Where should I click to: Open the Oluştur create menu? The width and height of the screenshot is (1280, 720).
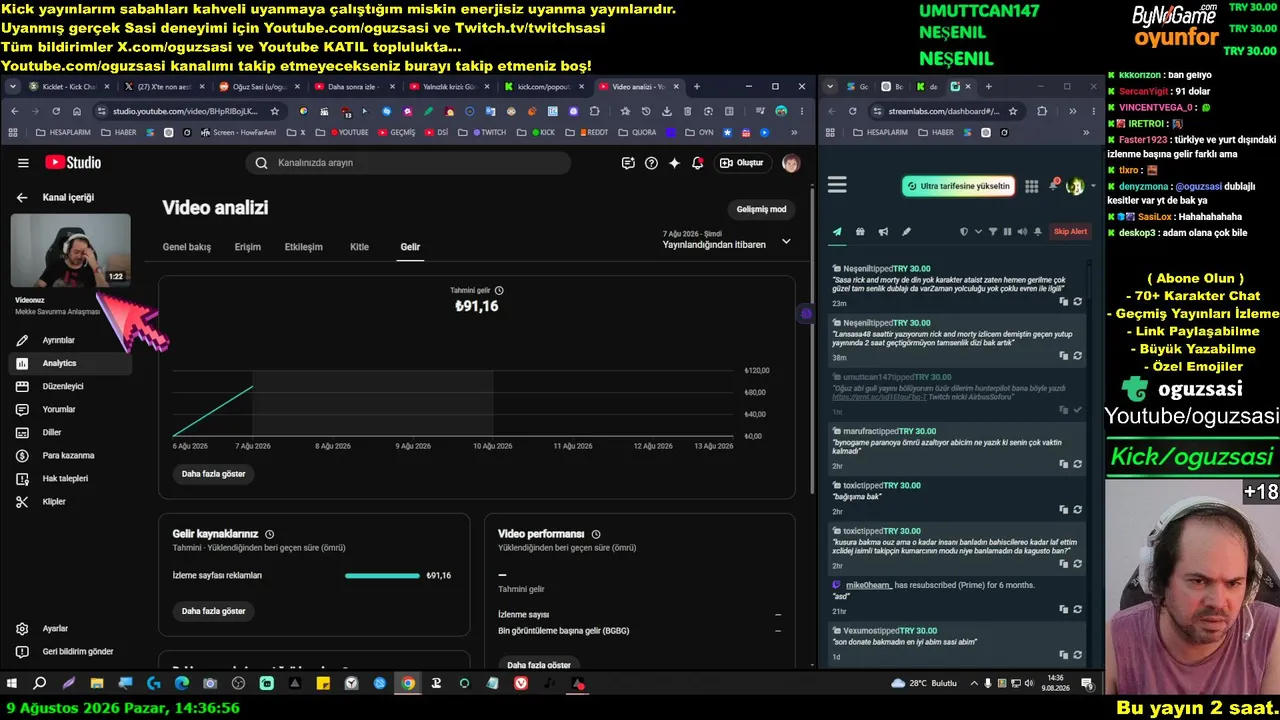point(742,163)
